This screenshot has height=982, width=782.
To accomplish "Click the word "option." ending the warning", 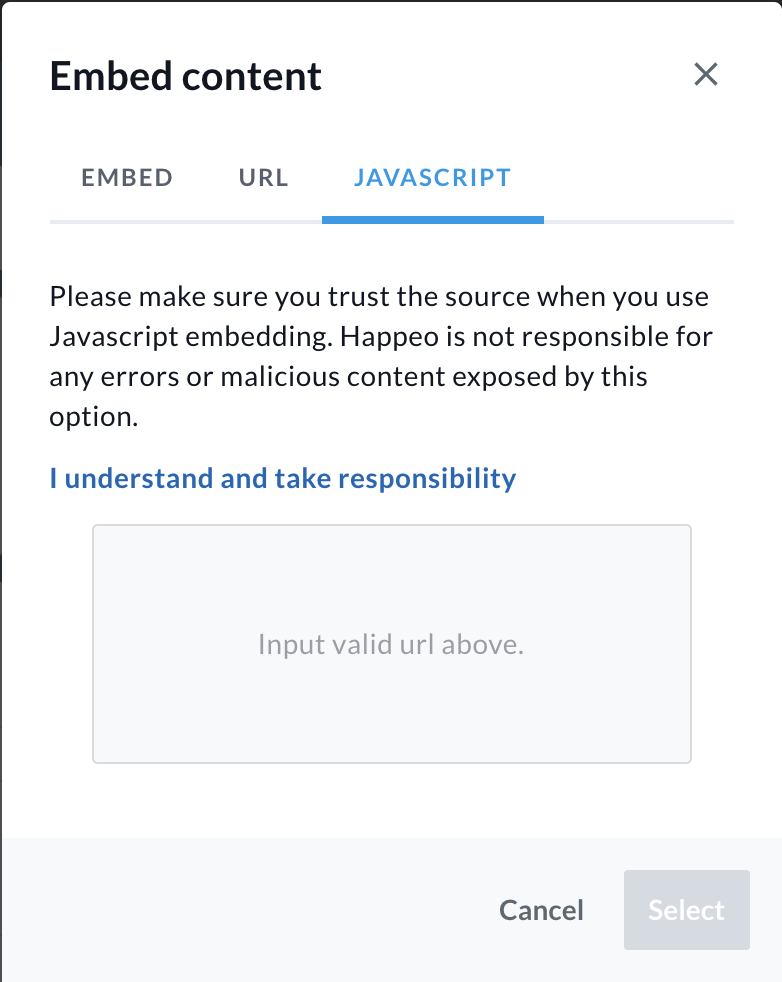I will pyautogui.click(x=94, y=417).
